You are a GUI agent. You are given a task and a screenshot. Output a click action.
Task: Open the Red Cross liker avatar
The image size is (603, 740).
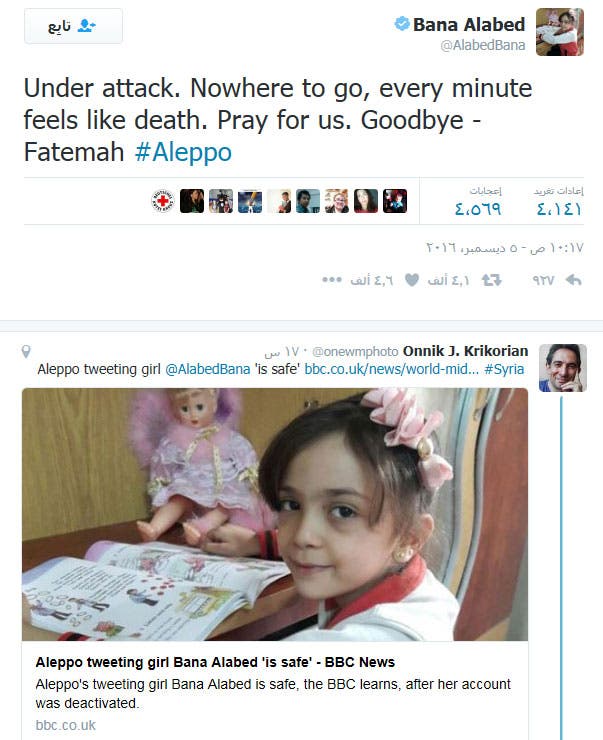pos(163,201)
